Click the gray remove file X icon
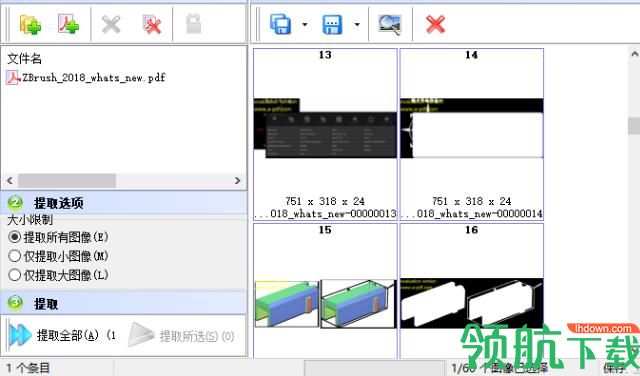Viewport: 640px width, 376px height. pos(111,24)
